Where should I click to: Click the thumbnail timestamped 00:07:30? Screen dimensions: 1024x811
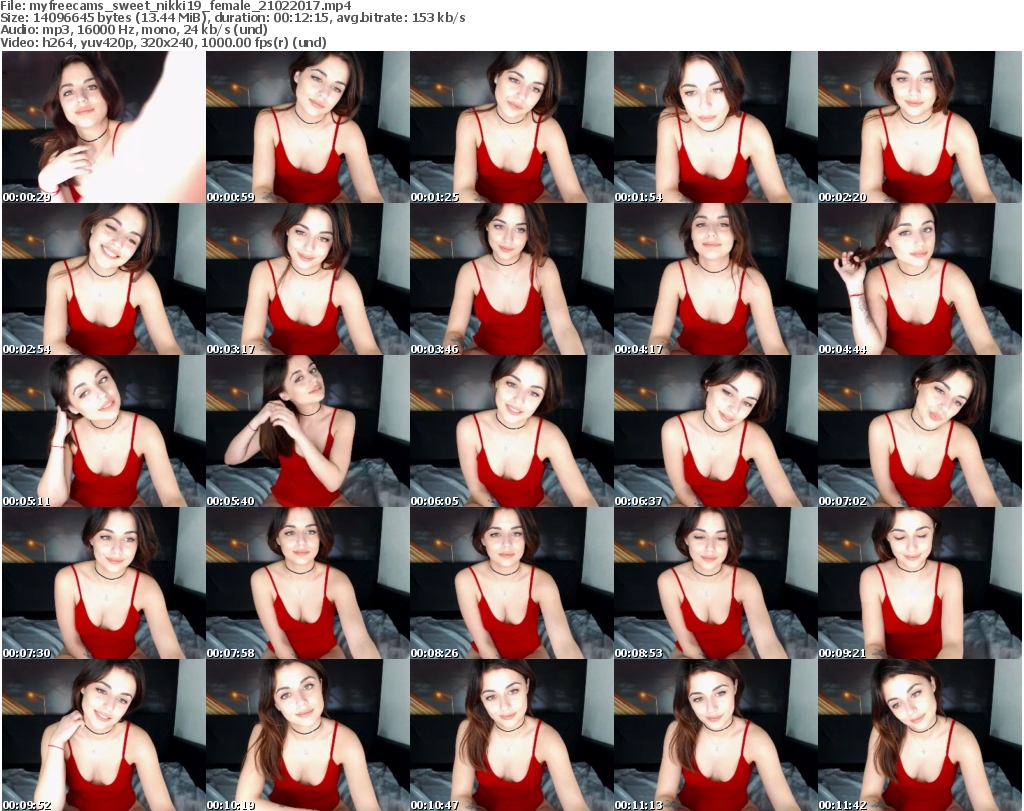click(x=104, y=583)
